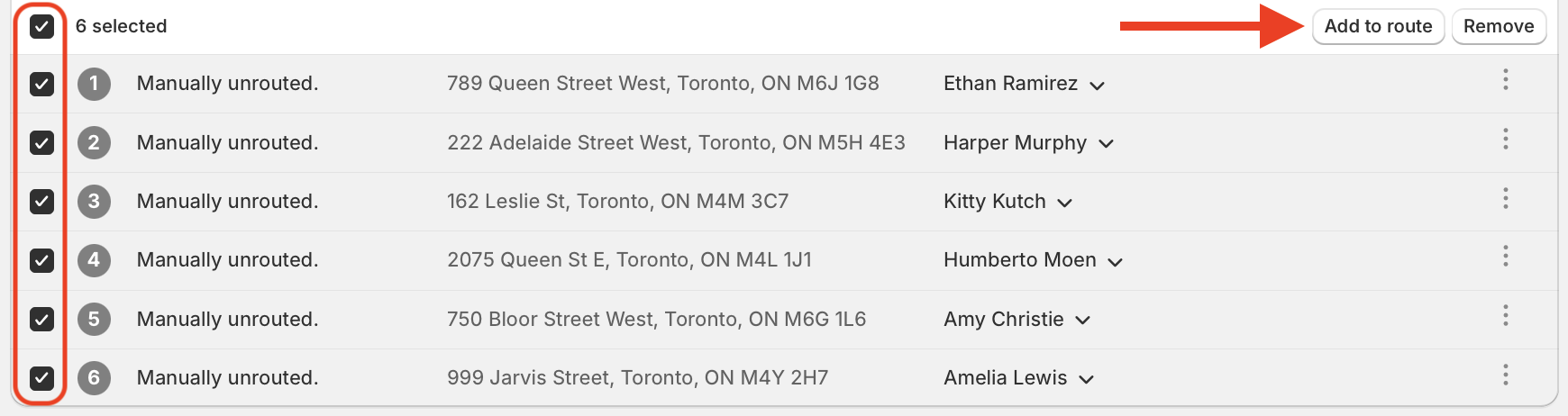
Task: Click the 750 Bloor Street West address
Action: 656,319
